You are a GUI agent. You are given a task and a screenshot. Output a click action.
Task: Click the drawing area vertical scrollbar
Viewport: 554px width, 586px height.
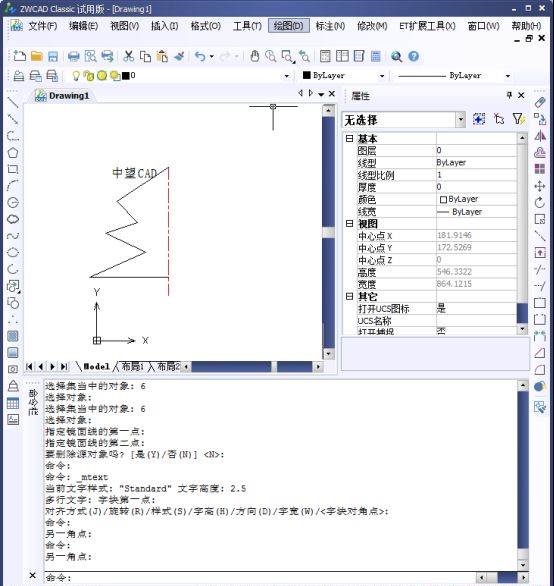328,232
